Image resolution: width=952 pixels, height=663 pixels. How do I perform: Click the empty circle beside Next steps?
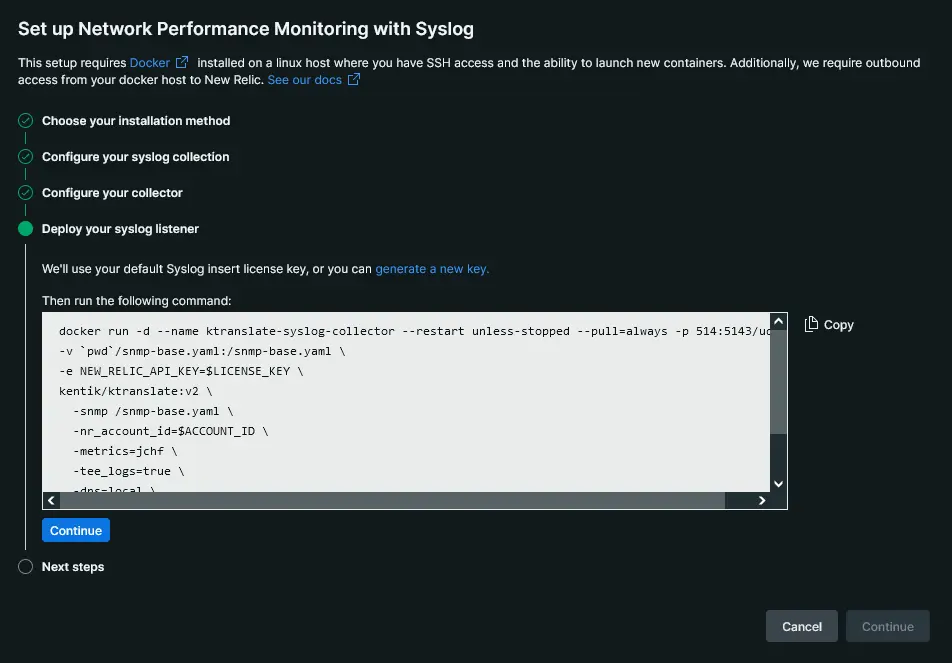pyautogui.click(x=26, y=567)
